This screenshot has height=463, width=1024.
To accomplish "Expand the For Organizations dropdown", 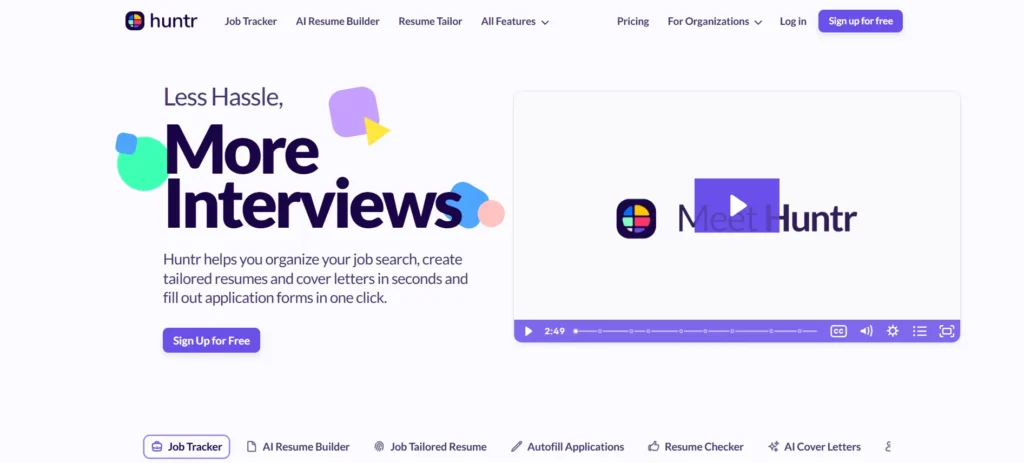I will [x=715, y=22].
